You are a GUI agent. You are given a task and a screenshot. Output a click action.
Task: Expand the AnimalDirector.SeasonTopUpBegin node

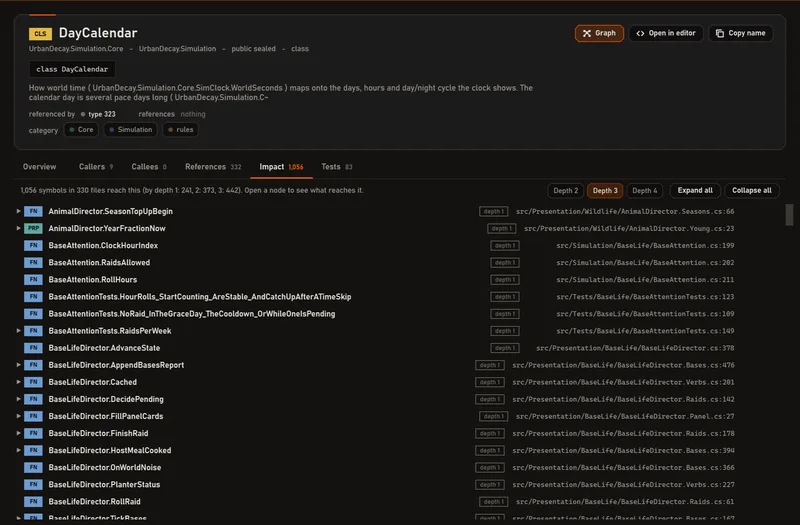tap(18, 211)
